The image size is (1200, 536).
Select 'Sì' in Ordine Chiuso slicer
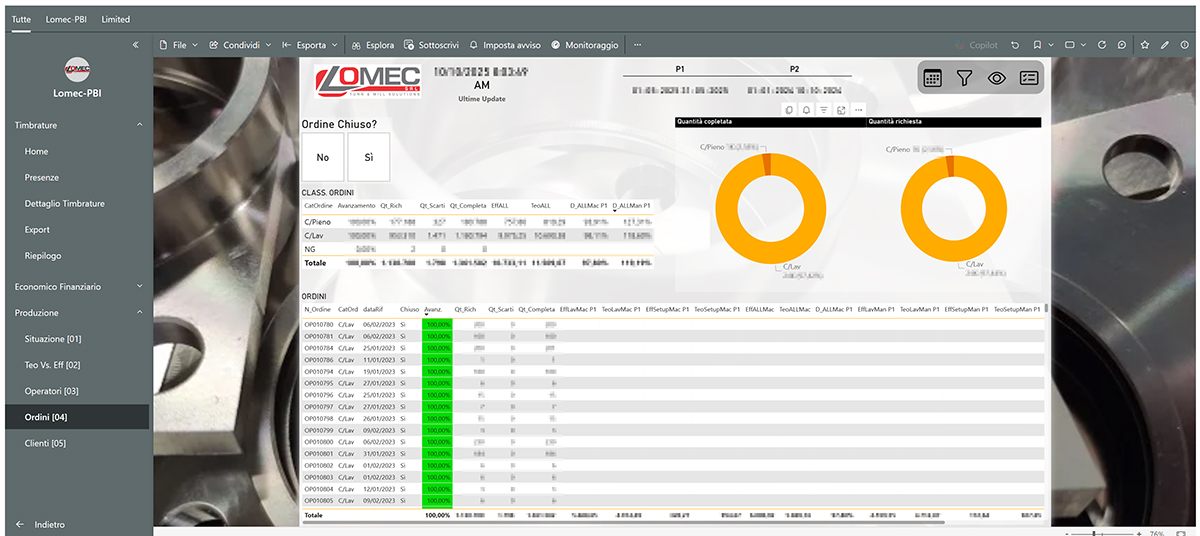[x=368, y=158]
